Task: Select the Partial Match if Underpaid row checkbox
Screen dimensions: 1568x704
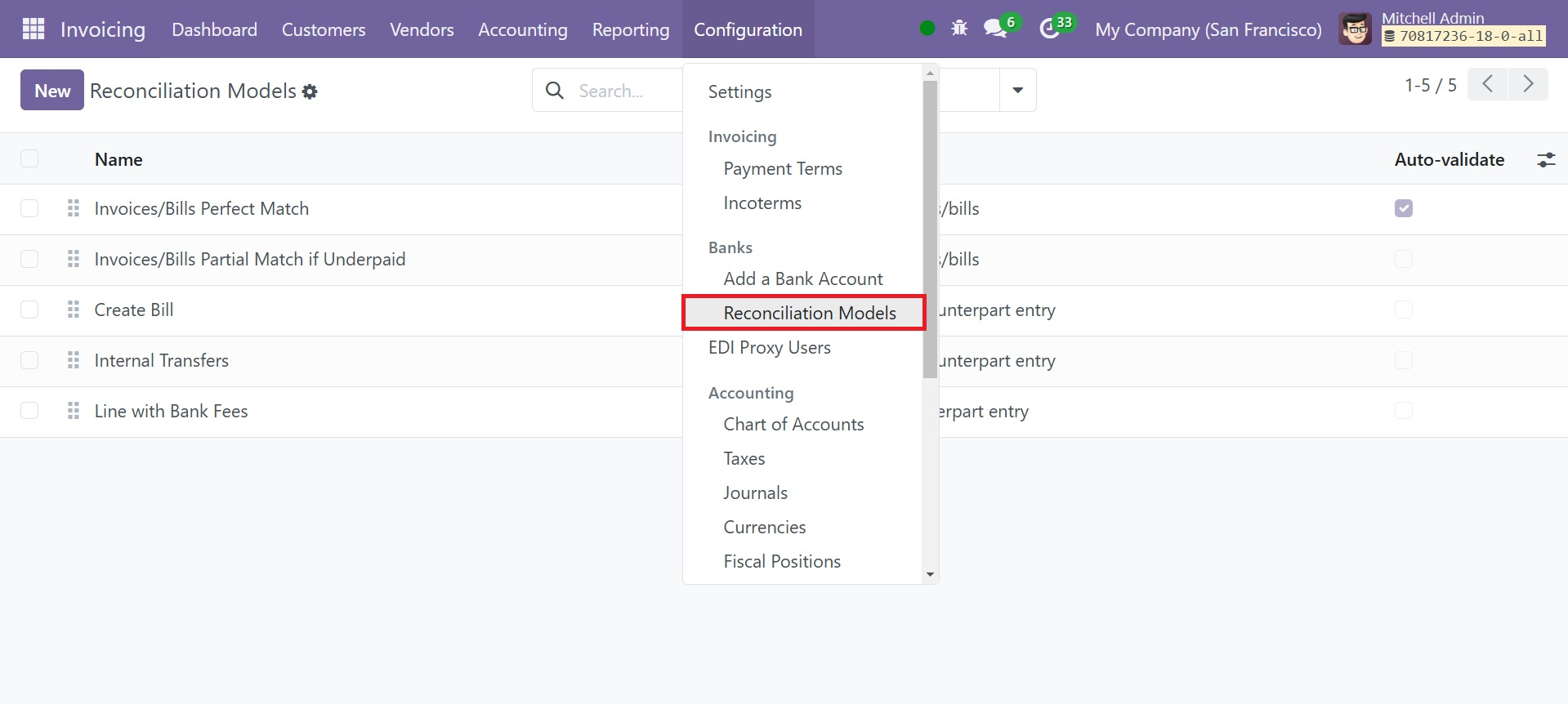Action: tap(29, 259)
